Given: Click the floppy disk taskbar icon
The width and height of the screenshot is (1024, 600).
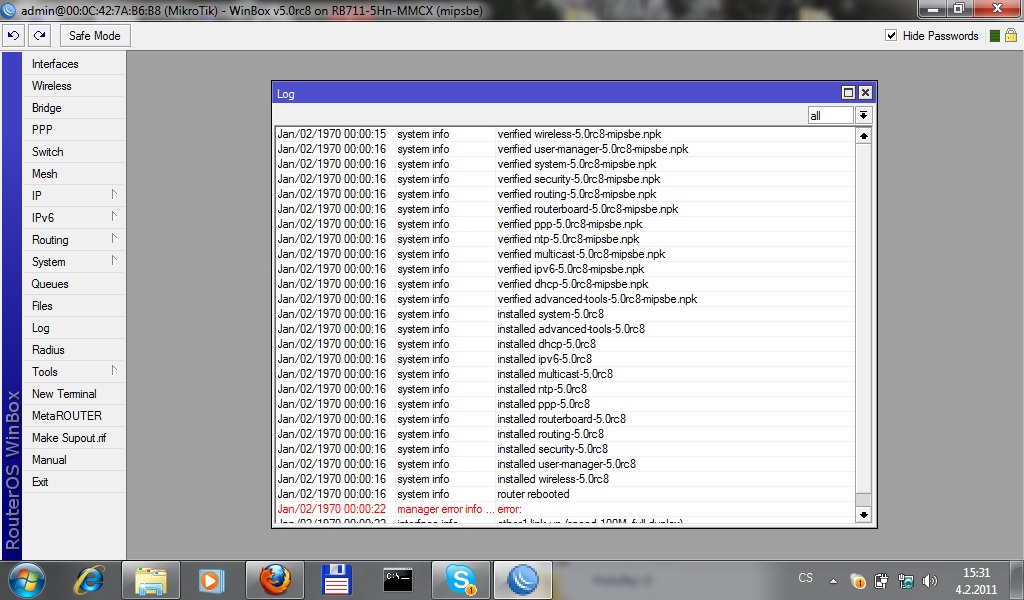Looking at the screenshot, I should click(336, 580).
